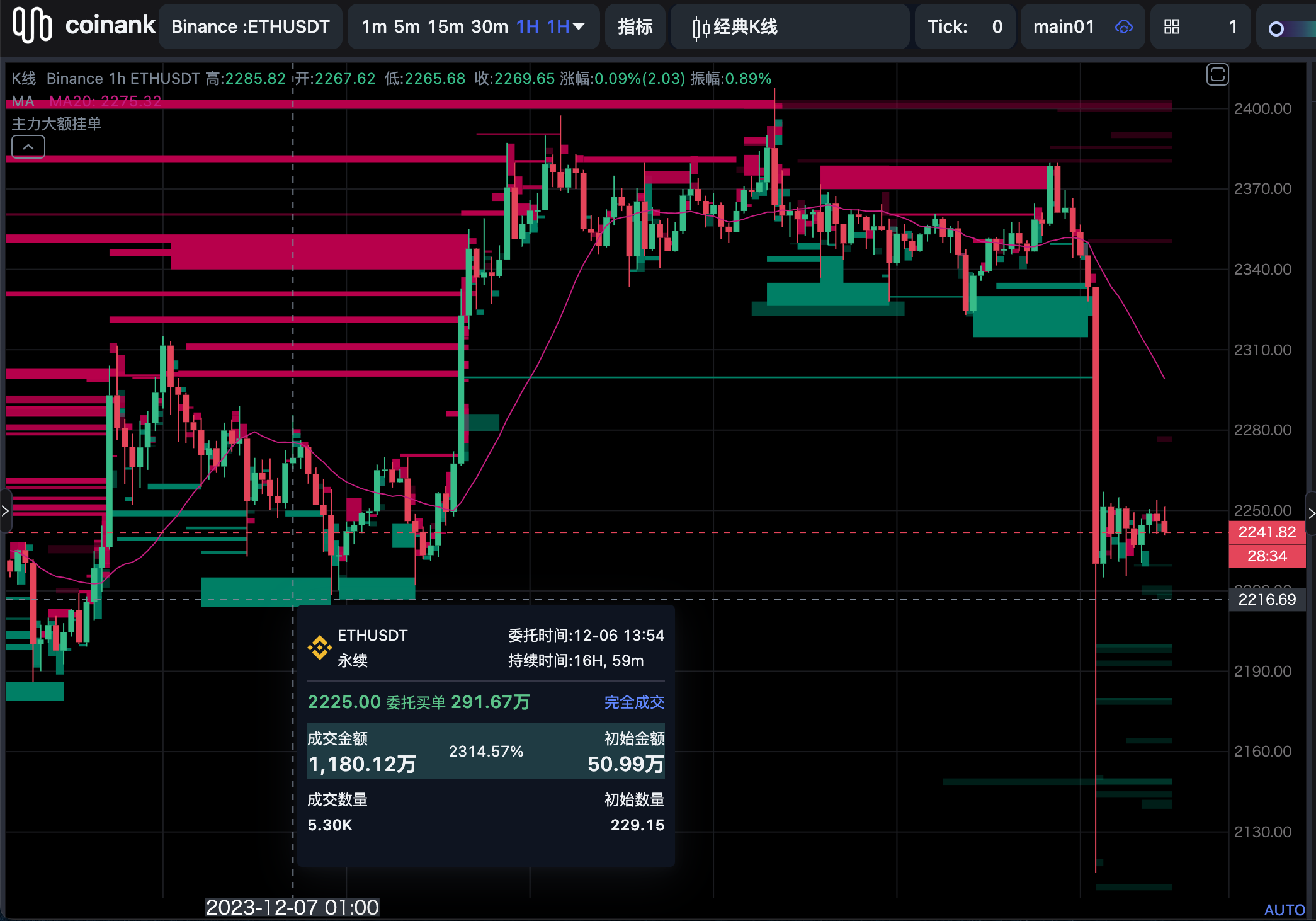Click the 完全成交 status link
1316x921 pixels.
[634, 702]
